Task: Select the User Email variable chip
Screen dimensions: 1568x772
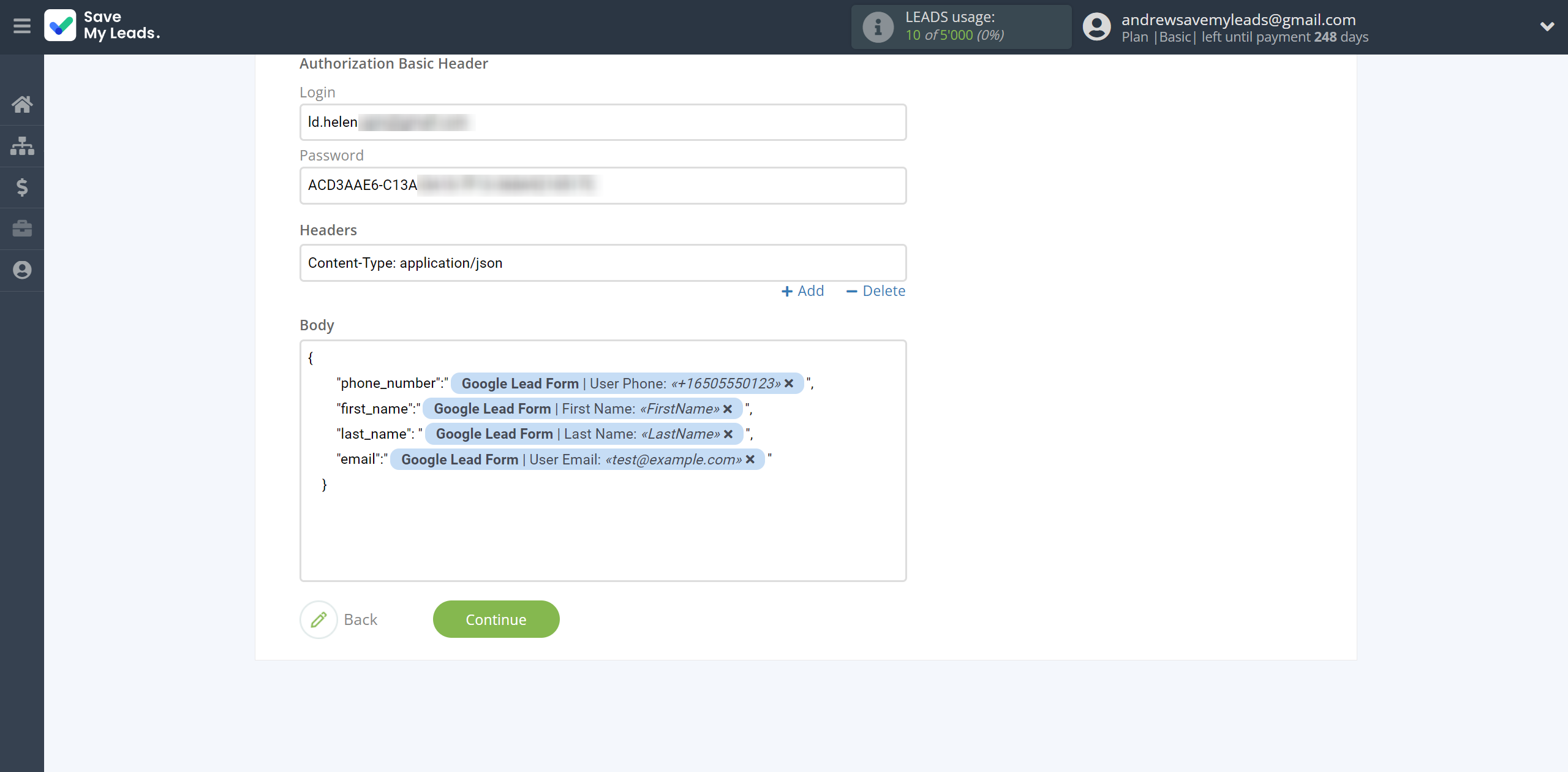Action: click(x=578, y=459)
